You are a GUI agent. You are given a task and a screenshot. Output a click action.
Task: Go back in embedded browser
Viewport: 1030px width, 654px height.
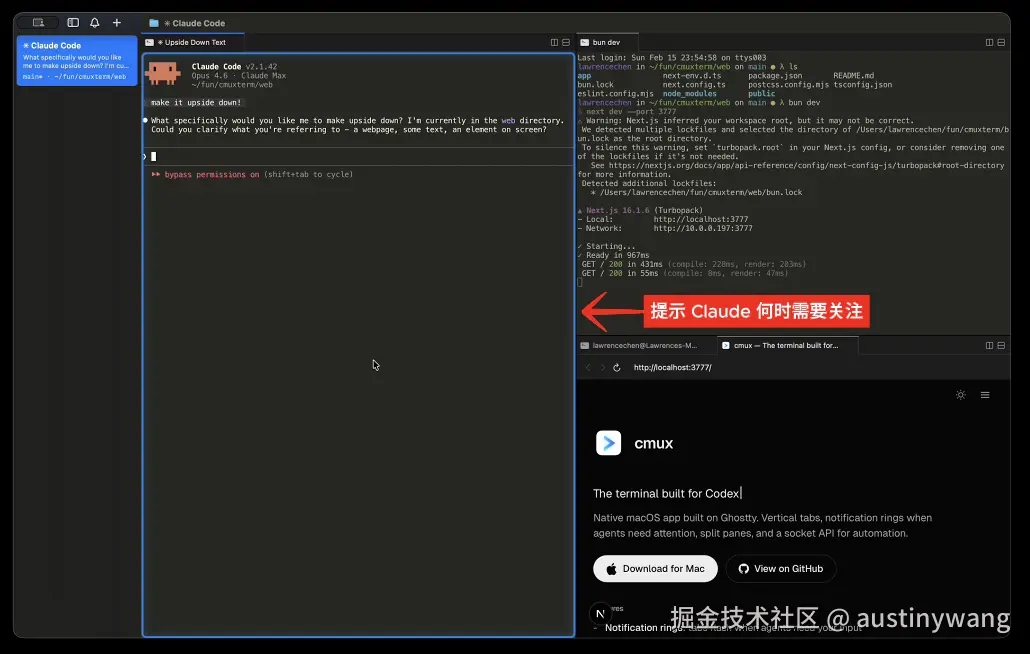pos(588,368)
